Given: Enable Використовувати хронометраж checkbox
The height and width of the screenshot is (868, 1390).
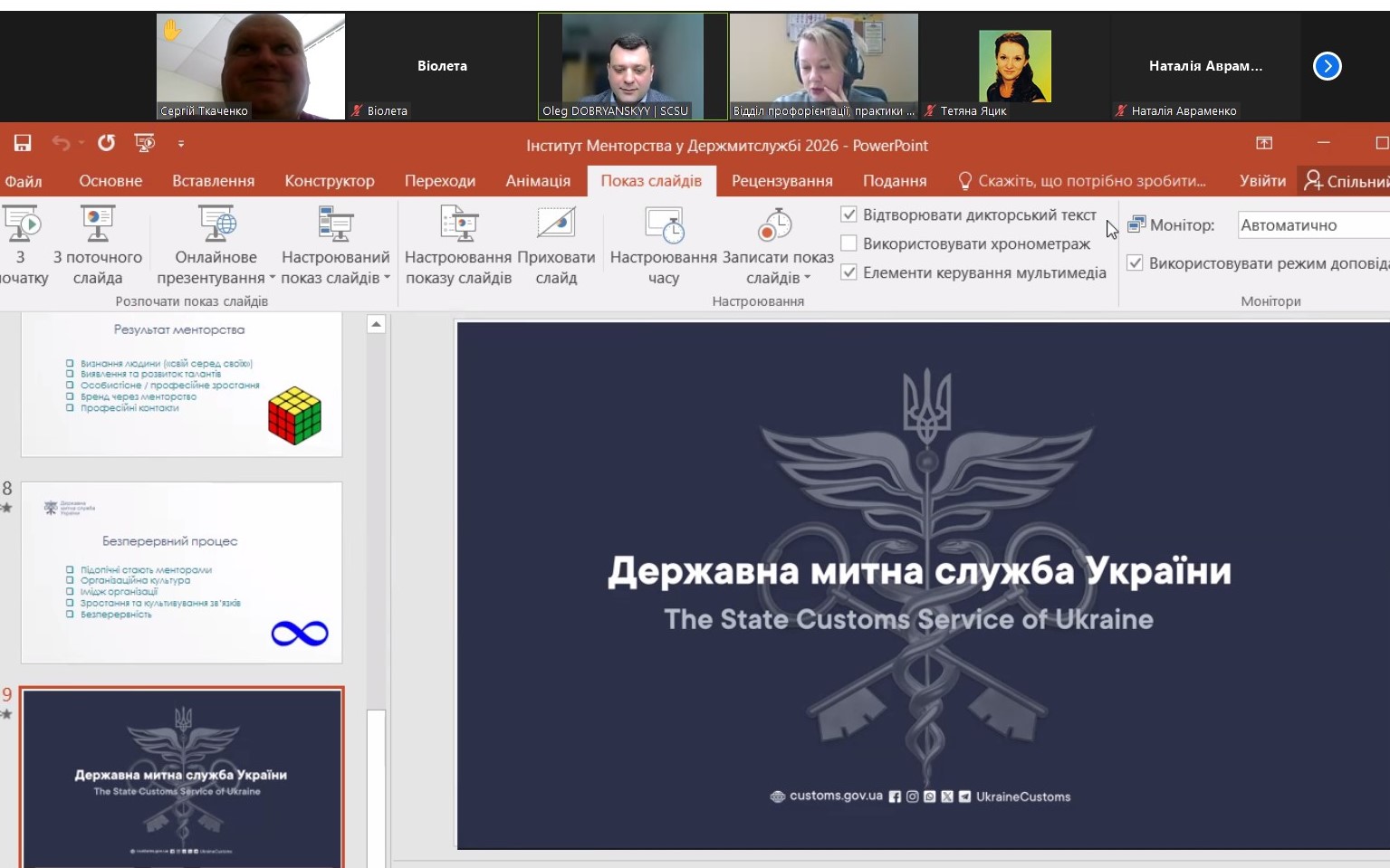Looking at the screenshot, I should coord(848,243).
